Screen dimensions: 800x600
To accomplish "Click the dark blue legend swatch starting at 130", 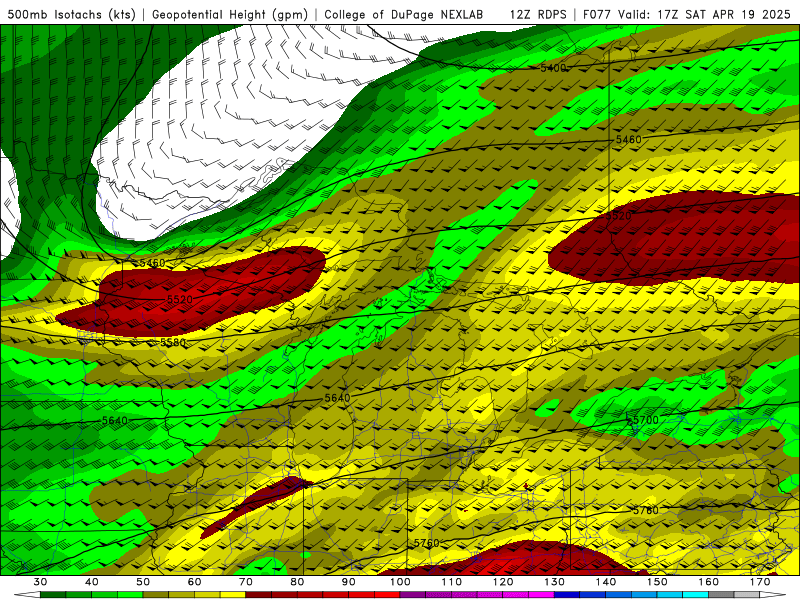I will coord(567,595).
